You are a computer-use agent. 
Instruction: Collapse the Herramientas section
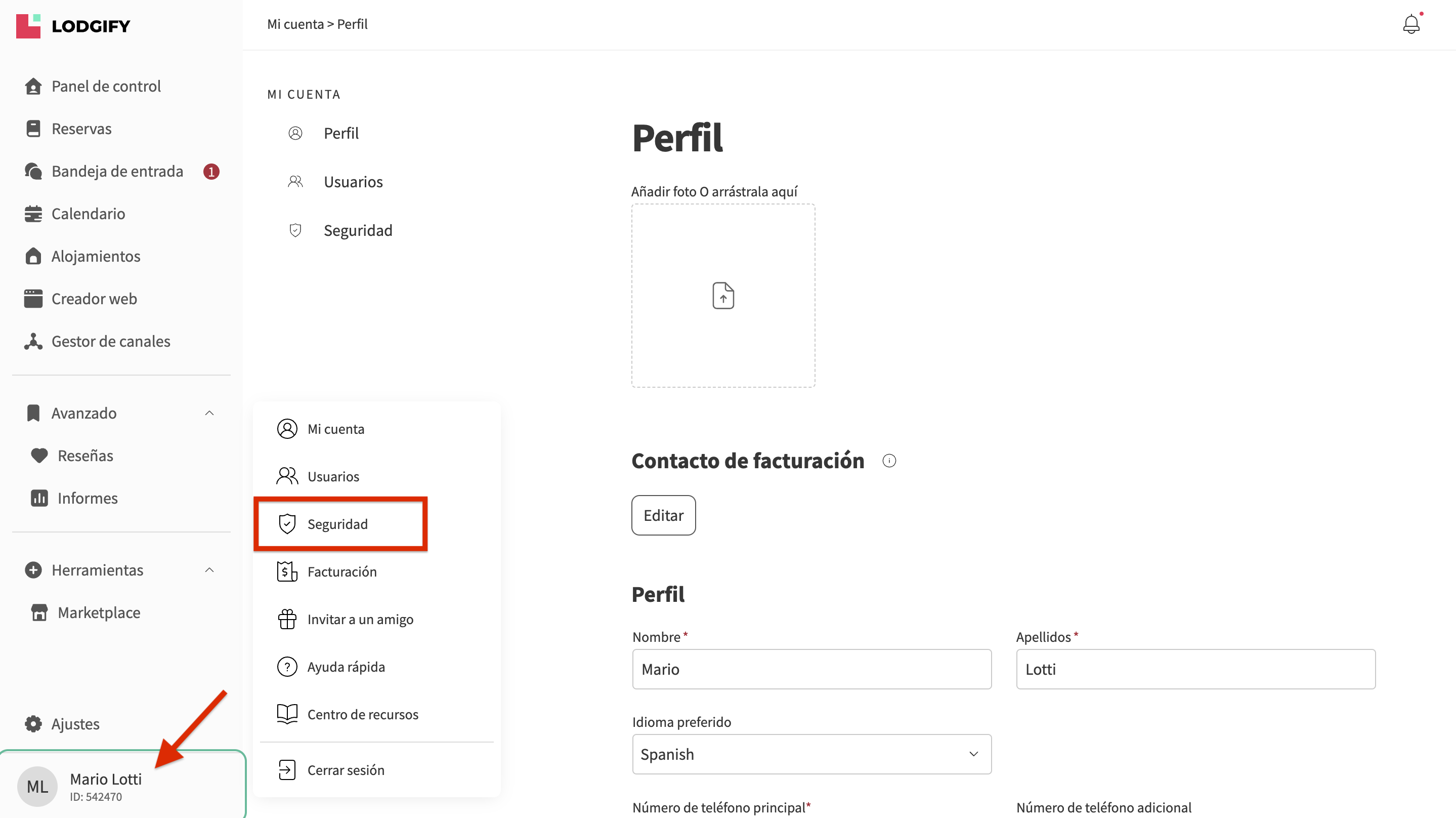(209, 569)
